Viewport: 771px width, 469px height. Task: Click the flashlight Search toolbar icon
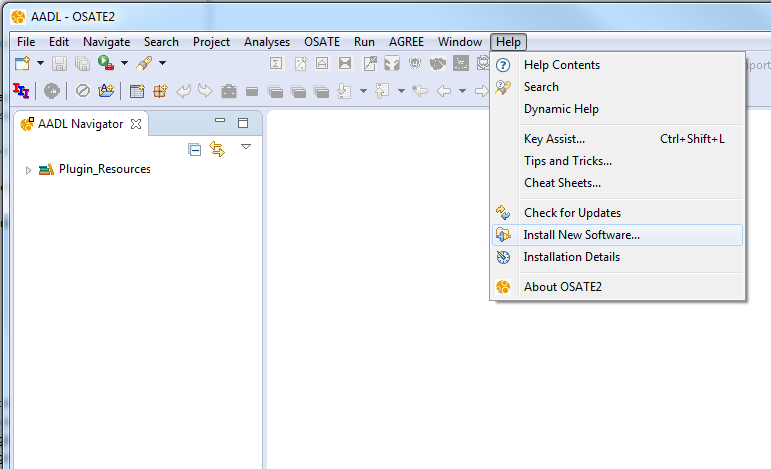[144, 63]
